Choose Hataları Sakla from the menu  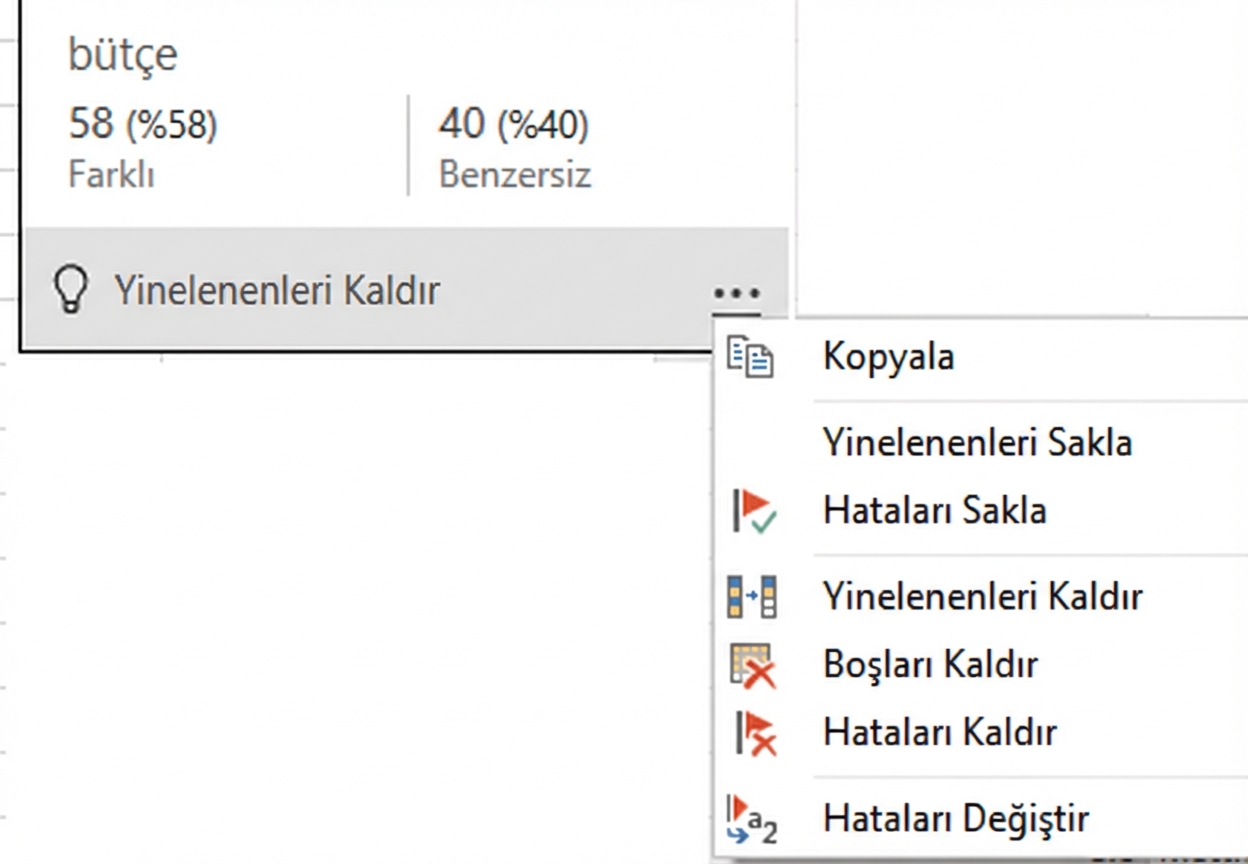(x=934, y=510)
